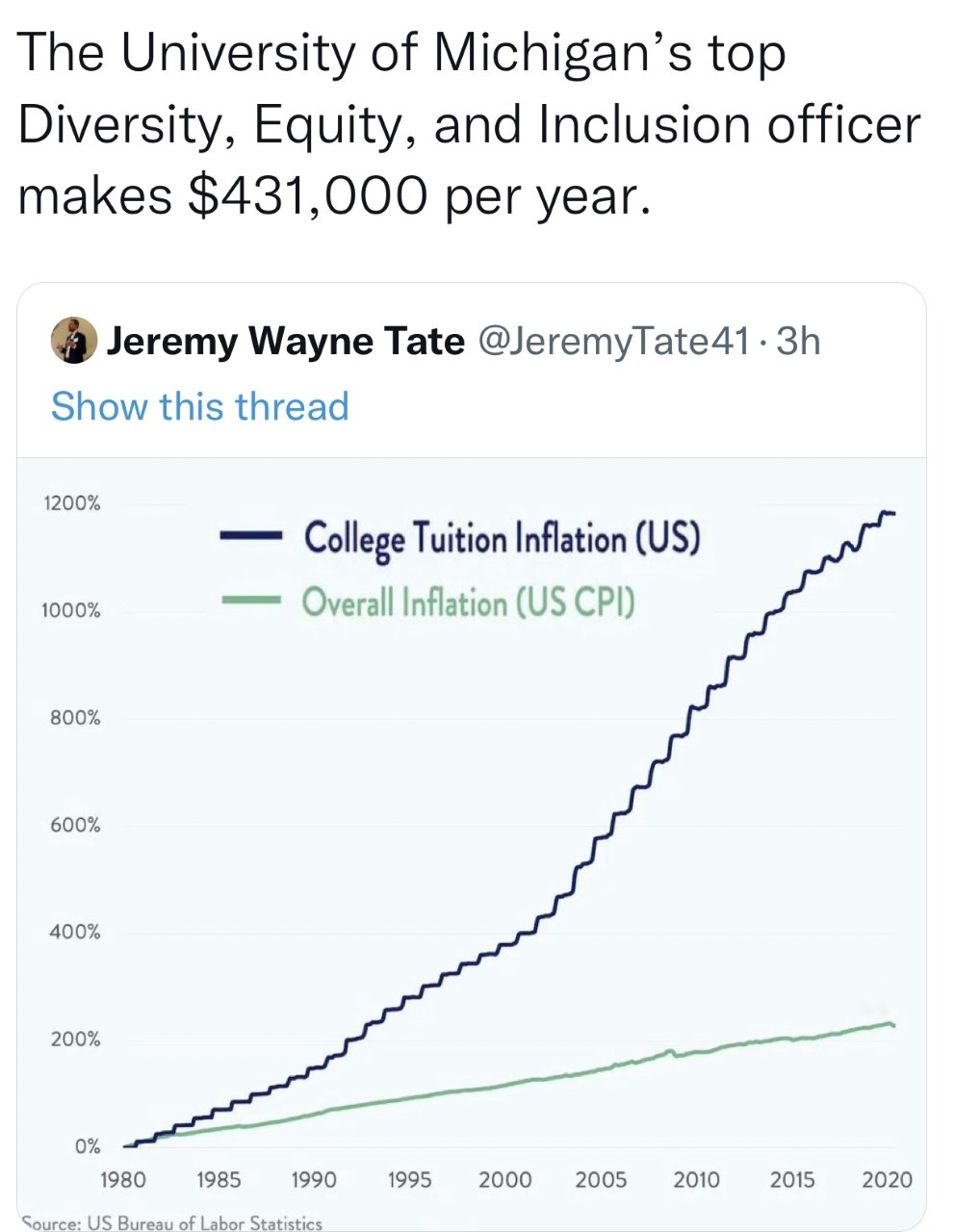Screen dimensions: 955x1232
Task: Click the 0% y-axis label
Action: 88,1147
